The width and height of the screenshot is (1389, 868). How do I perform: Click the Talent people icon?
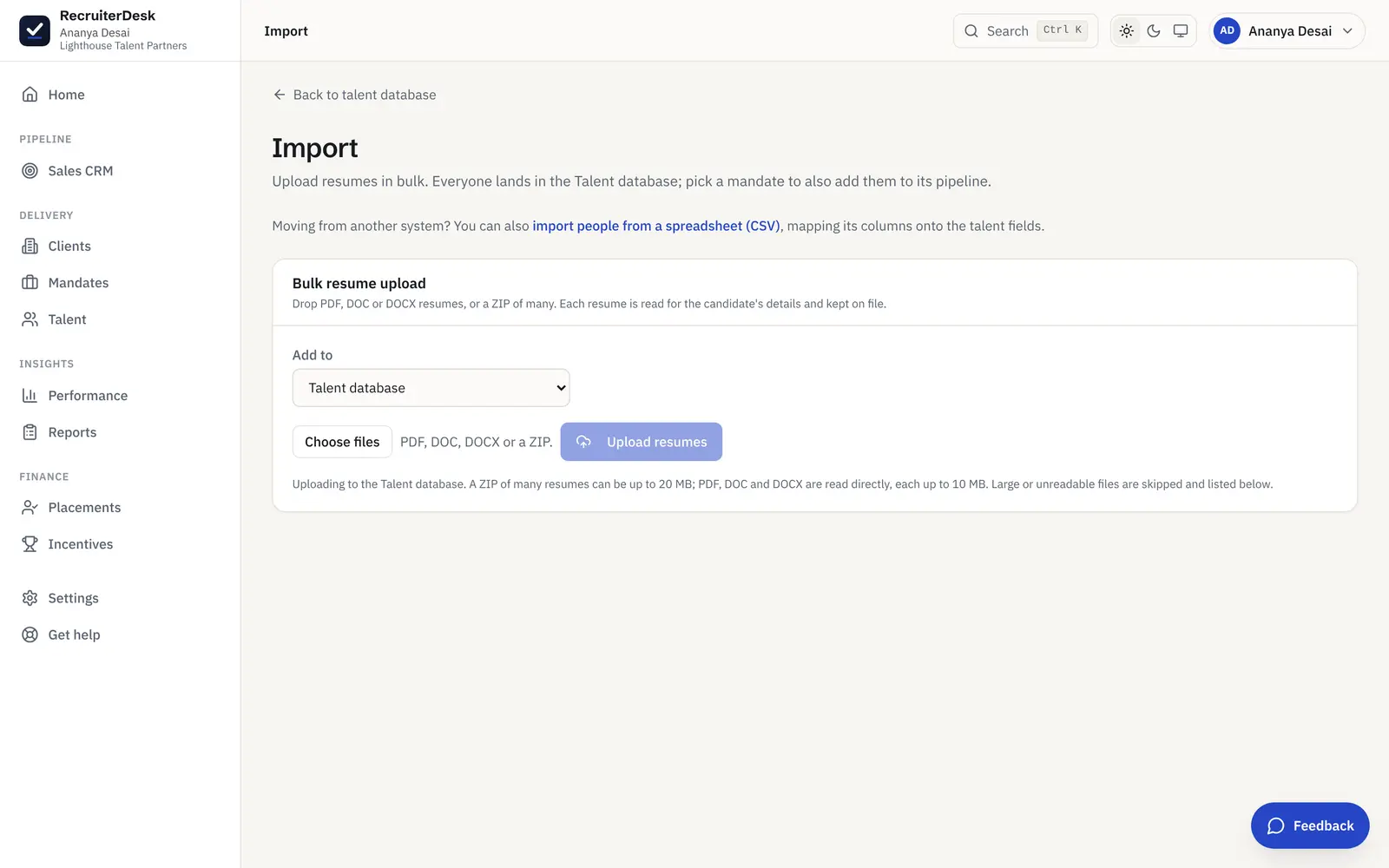pos(30,319)
